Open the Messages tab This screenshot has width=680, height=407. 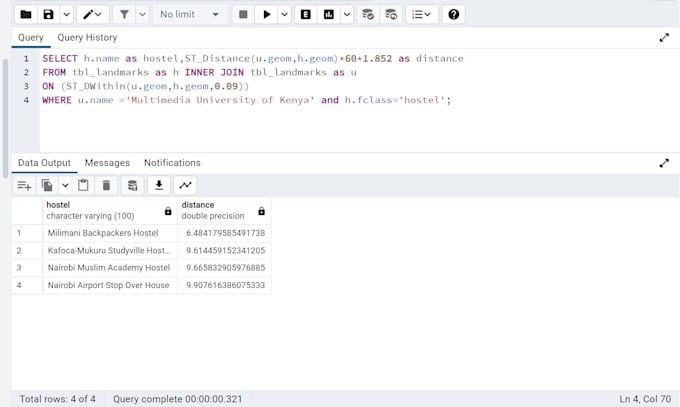click(107, 163)
